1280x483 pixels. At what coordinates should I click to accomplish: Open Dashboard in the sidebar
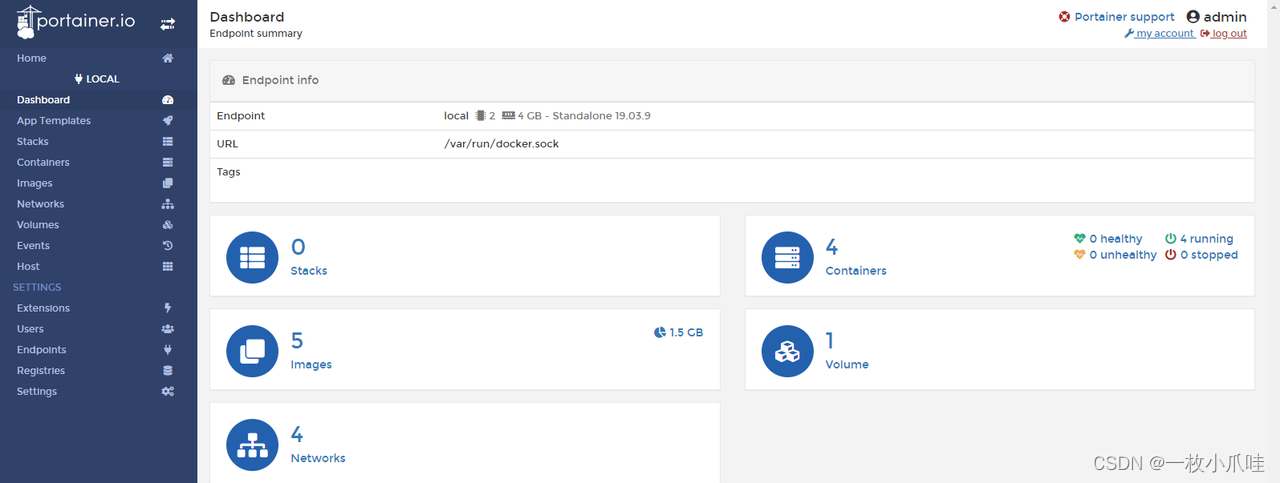click(x=98, y=100)
